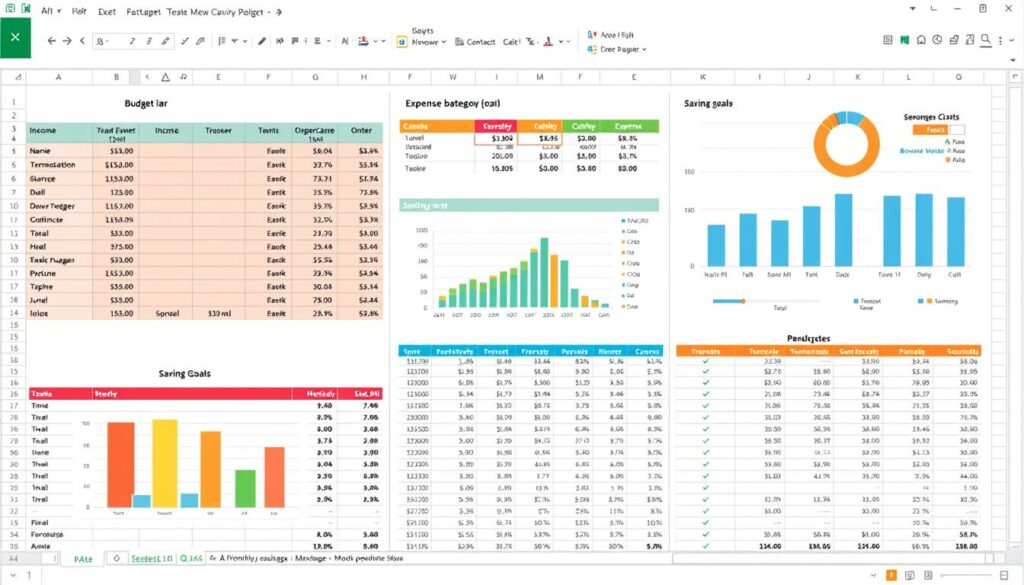Click the diamond add-sheet tab button

coord(116,558)
